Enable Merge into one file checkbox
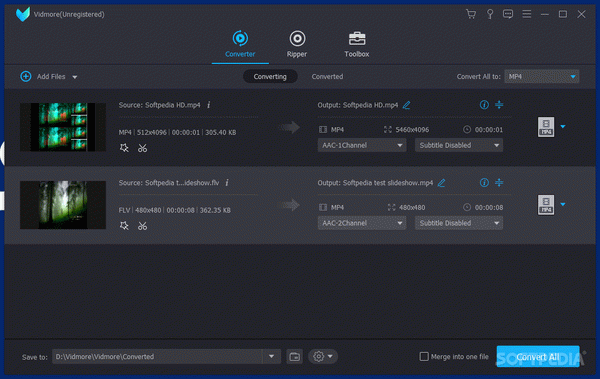The image size is (600, 379). [424, 356]
